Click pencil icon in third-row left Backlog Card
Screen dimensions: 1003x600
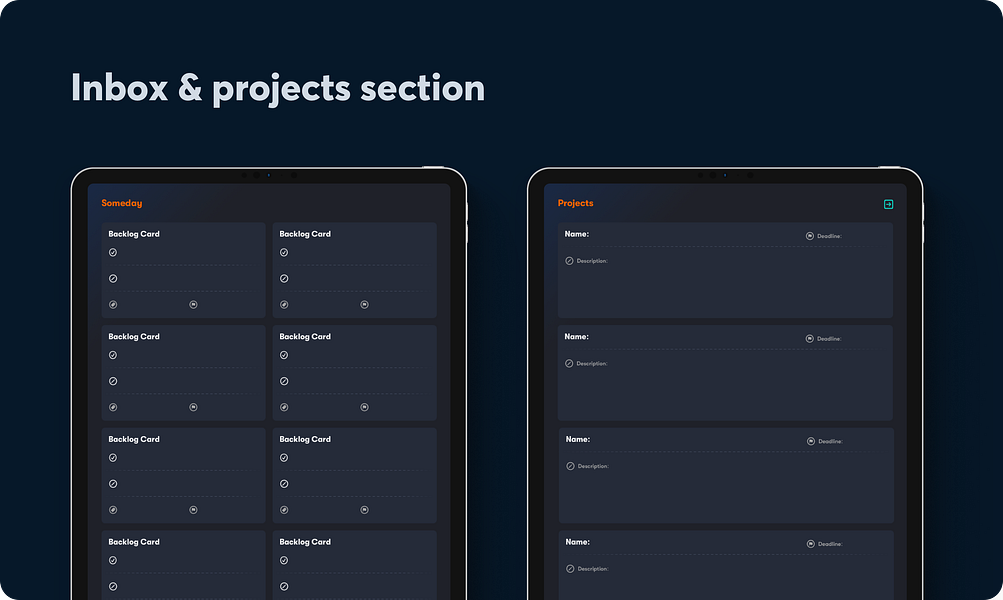(113, 484)
